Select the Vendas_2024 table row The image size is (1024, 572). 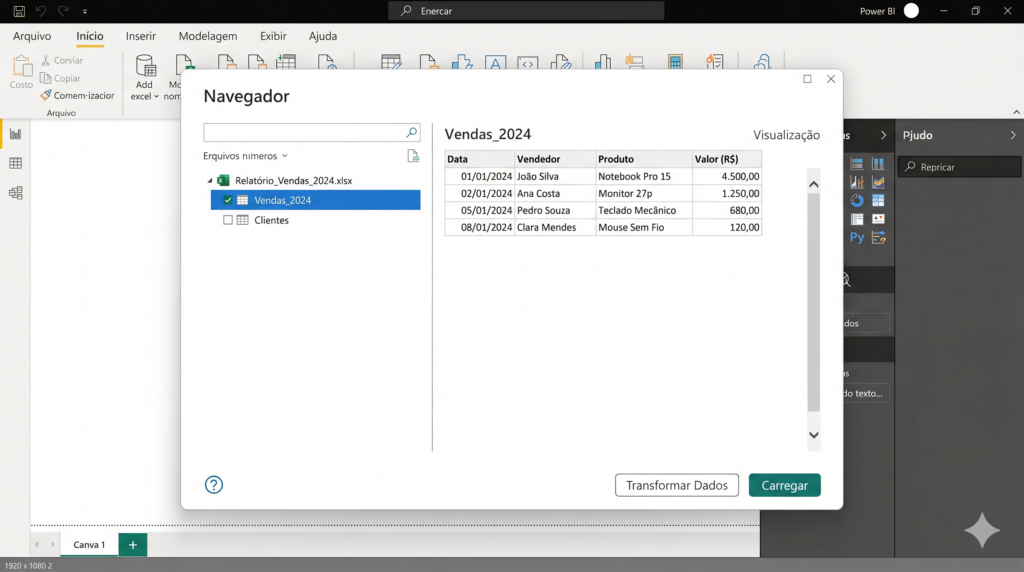315,200
